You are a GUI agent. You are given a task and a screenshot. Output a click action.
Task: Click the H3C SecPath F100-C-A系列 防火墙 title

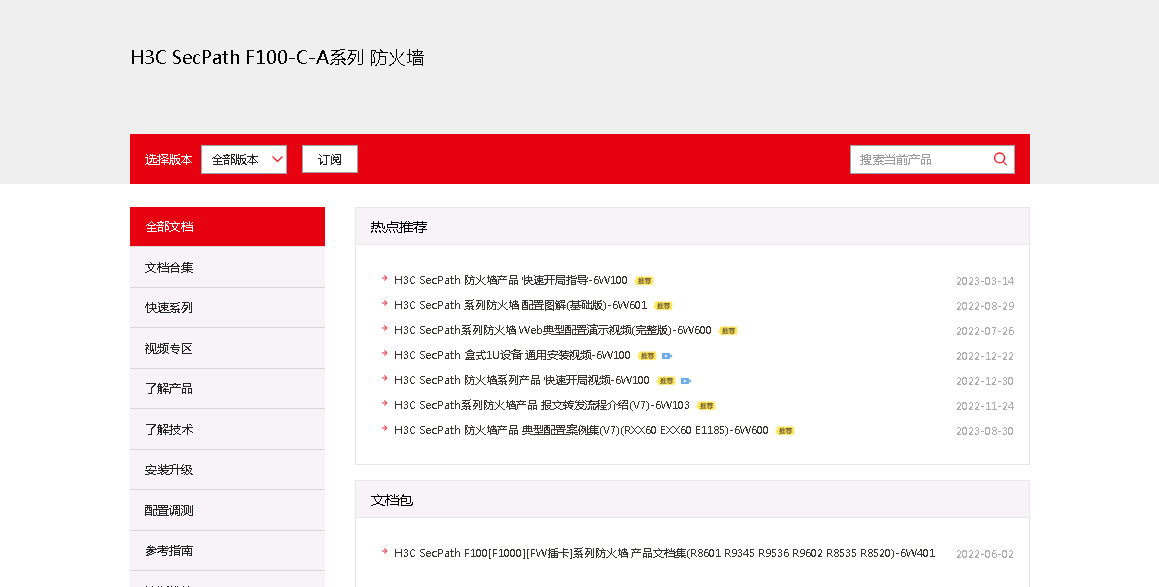tap(277, 58)
